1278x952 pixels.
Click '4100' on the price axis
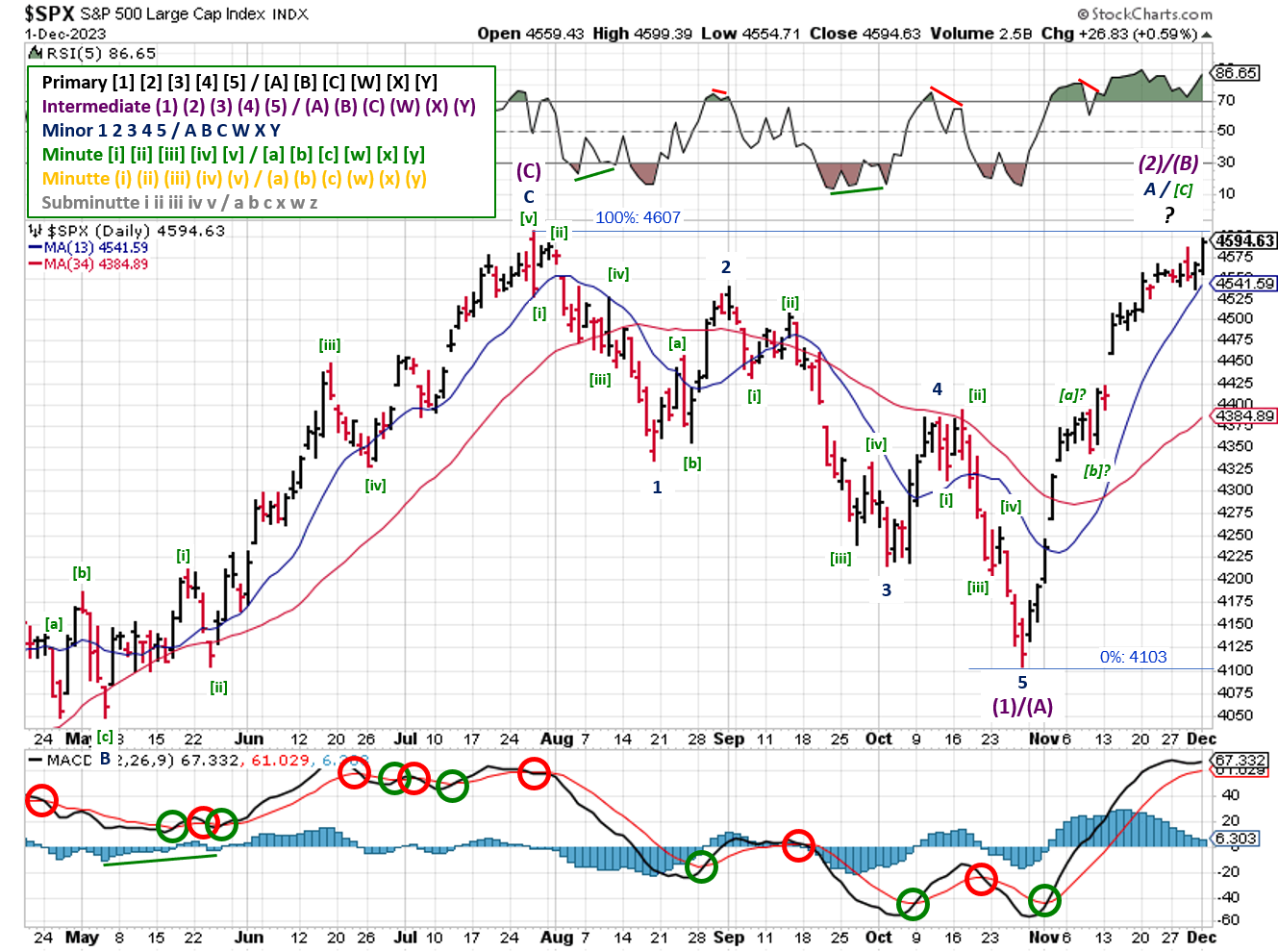1235,670
